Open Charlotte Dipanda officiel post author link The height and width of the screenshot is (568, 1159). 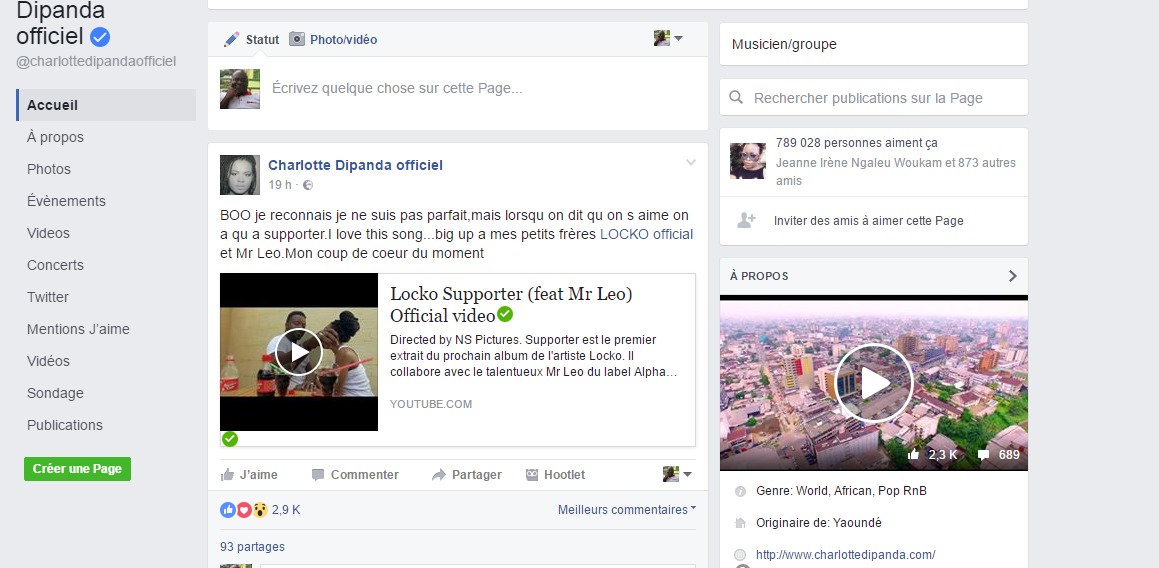(x=356, y=165)
